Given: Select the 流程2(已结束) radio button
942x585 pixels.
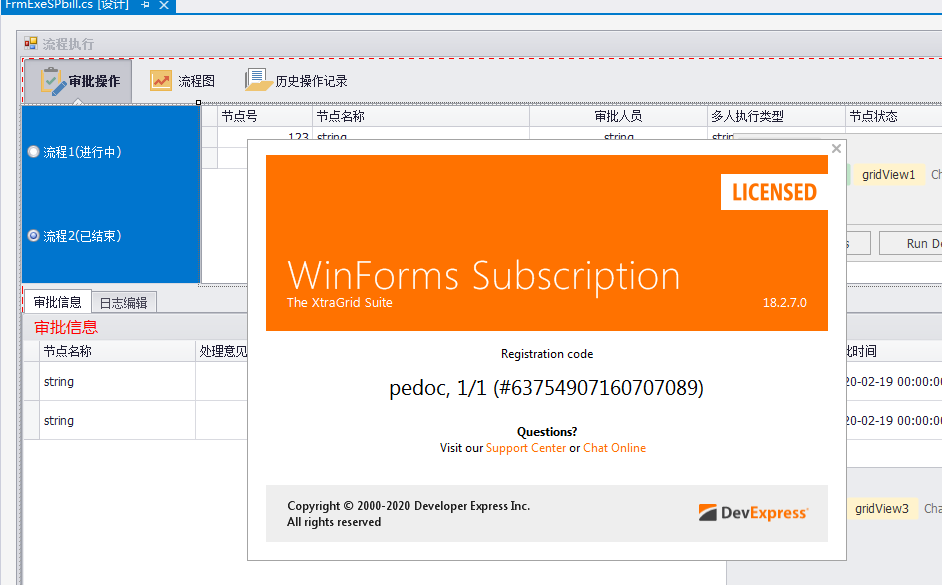Looking at the screenshot, I should [34, 236].
